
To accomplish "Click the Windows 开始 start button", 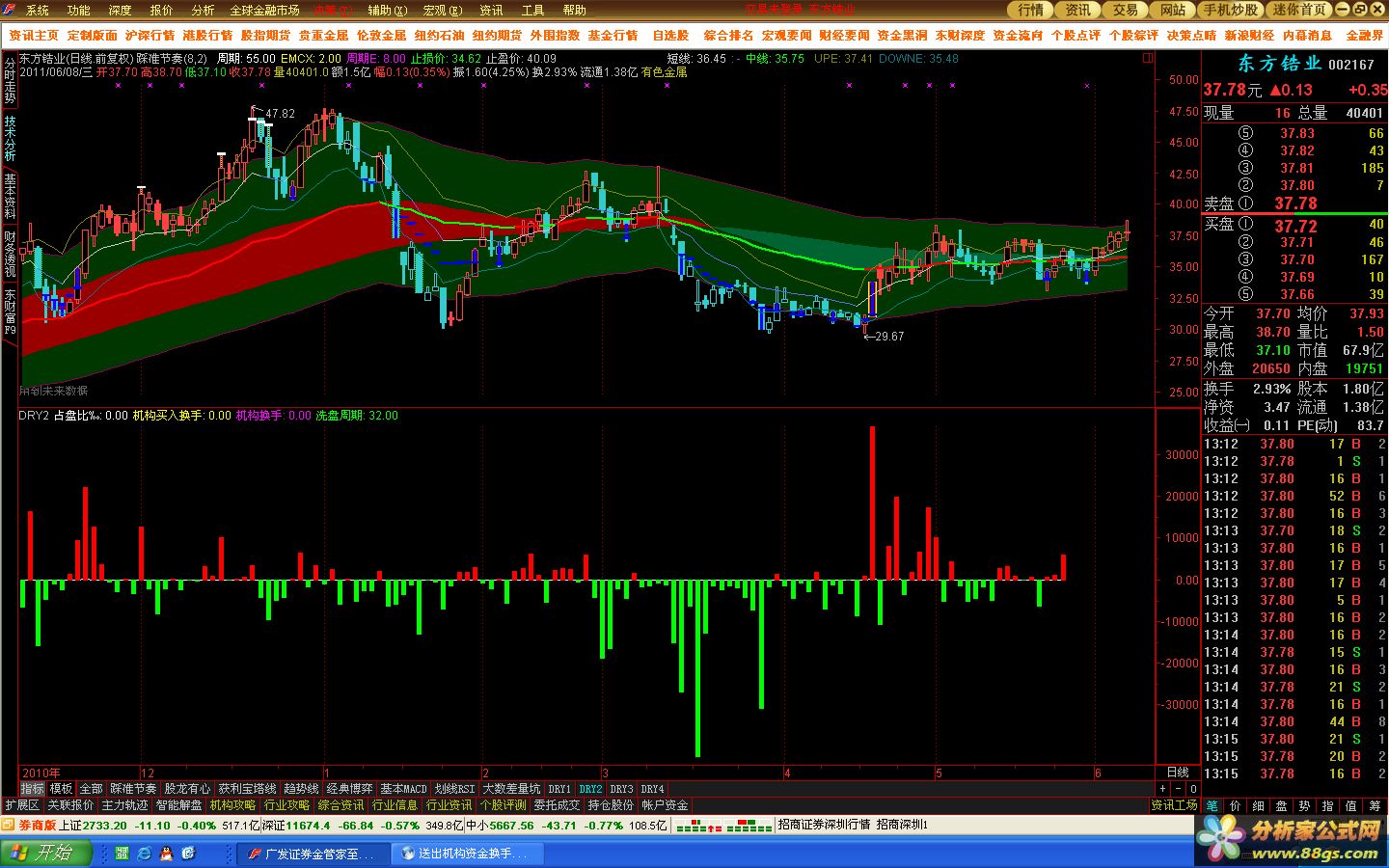I will (x=45, y=854).
